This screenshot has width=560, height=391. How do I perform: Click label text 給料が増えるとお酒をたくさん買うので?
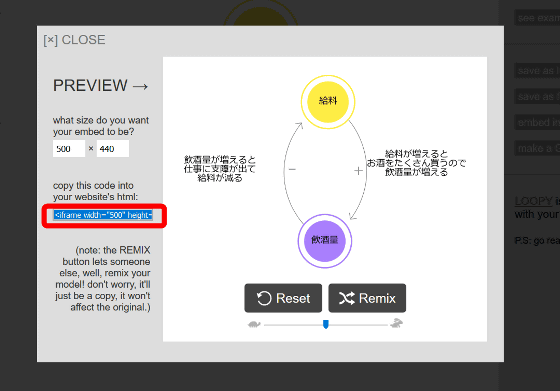[416, 158]
